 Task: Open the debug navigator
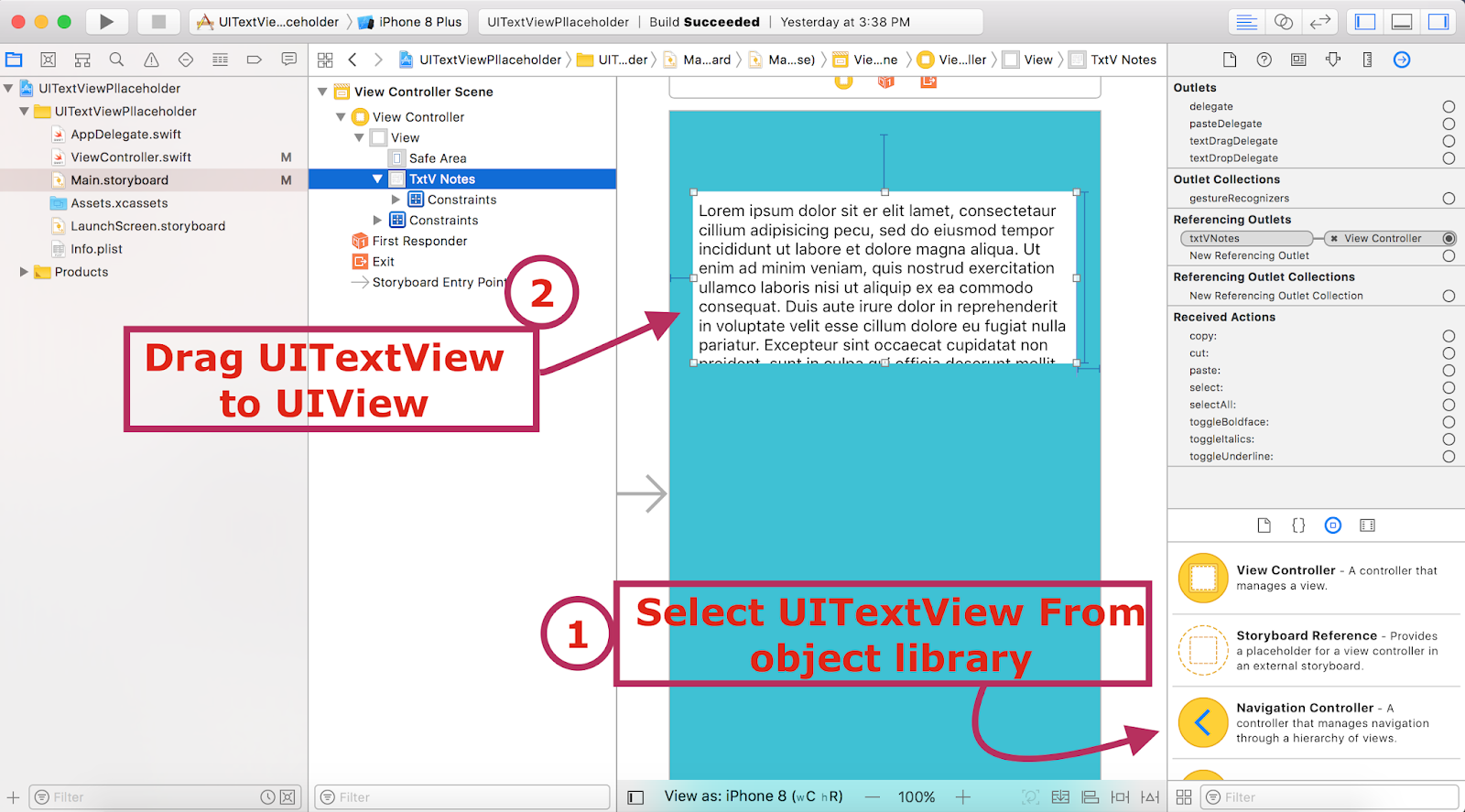(x=220, y=60)
